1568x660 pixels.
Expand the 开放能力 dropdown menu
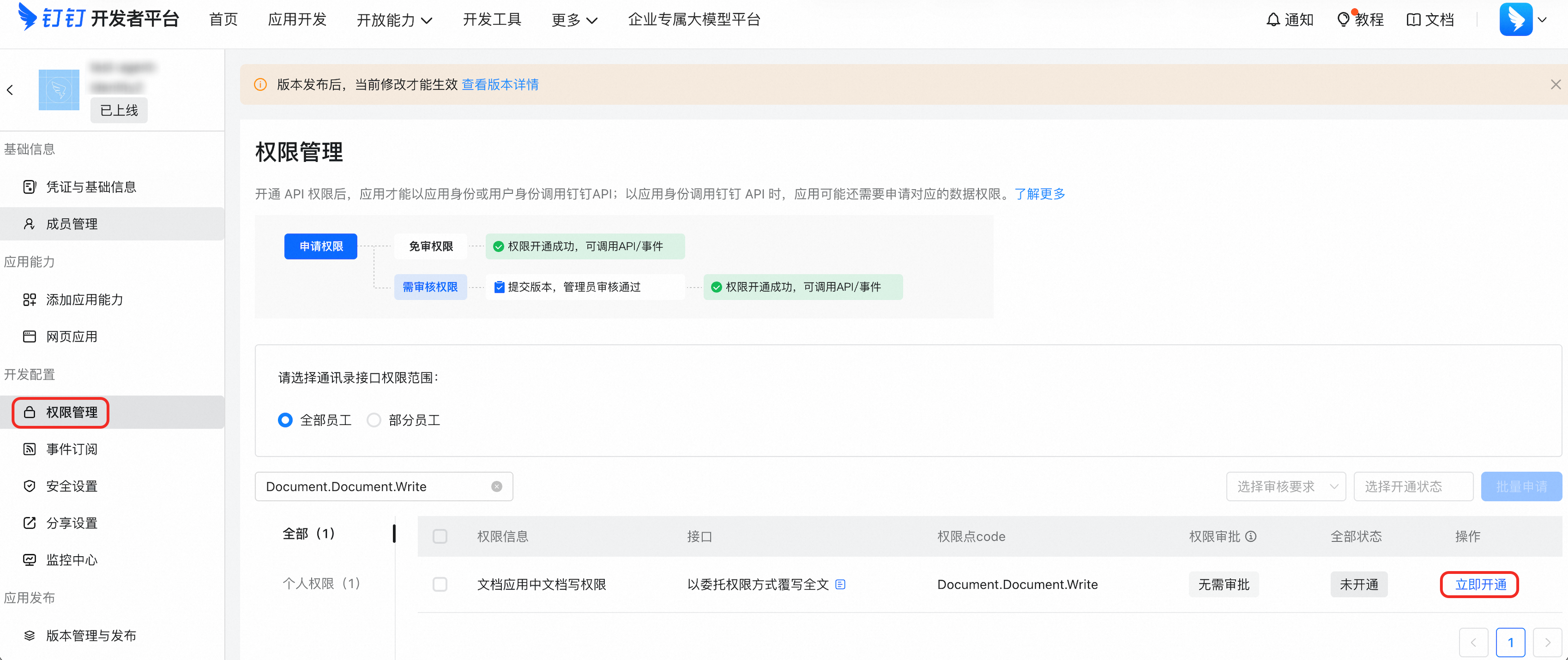[394, 20]
